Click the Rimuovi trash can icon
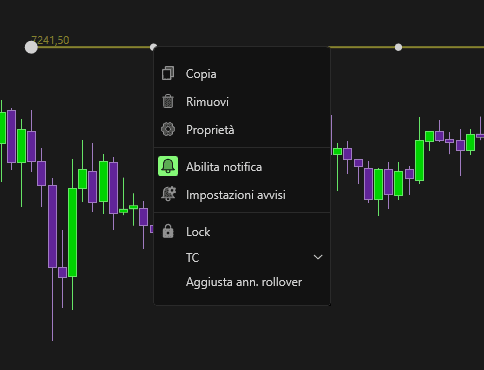 coord(168,101)
